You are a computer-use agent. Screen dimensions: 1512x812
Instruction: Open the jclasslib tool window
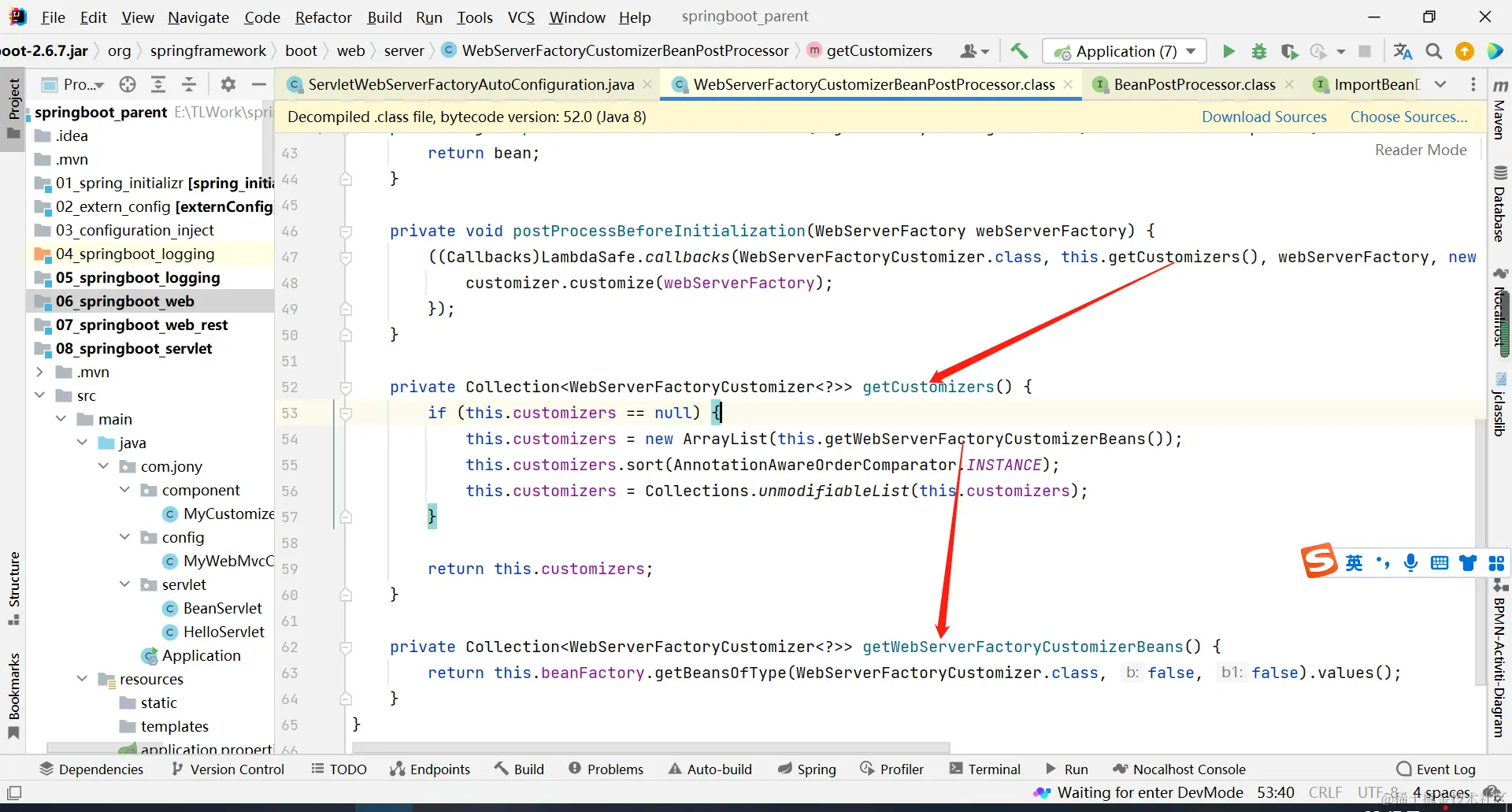point(1500,404)
